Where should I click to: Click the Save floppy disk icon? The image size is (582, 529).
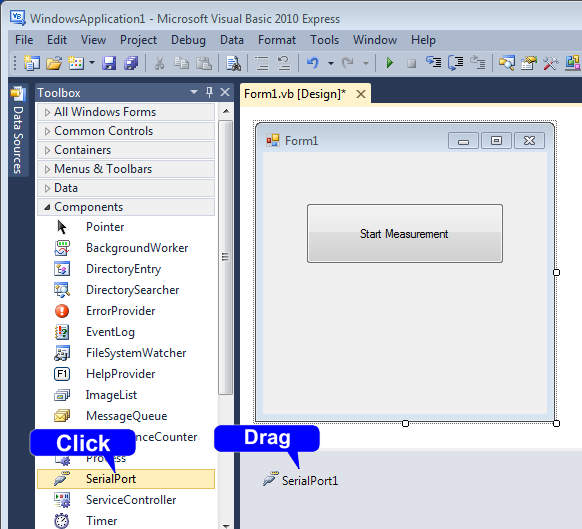pos(109,63)
